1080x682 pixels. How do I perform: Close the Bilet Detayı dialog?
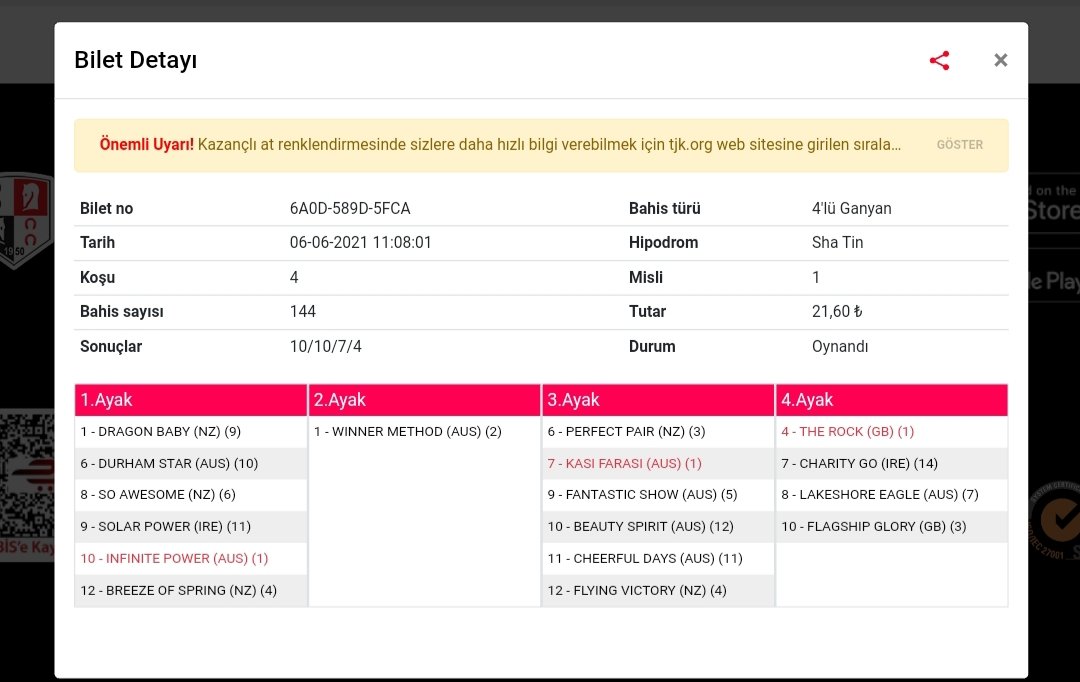click(1001, 61)
